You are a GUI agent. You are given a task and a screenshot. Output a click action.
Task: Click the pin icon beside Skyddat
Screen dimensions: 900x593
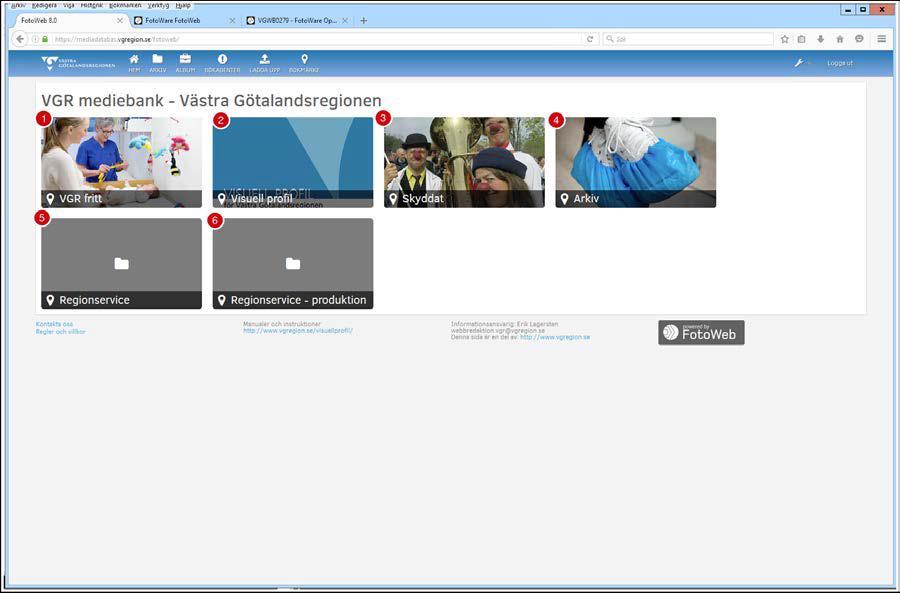(x=393, y=199)
